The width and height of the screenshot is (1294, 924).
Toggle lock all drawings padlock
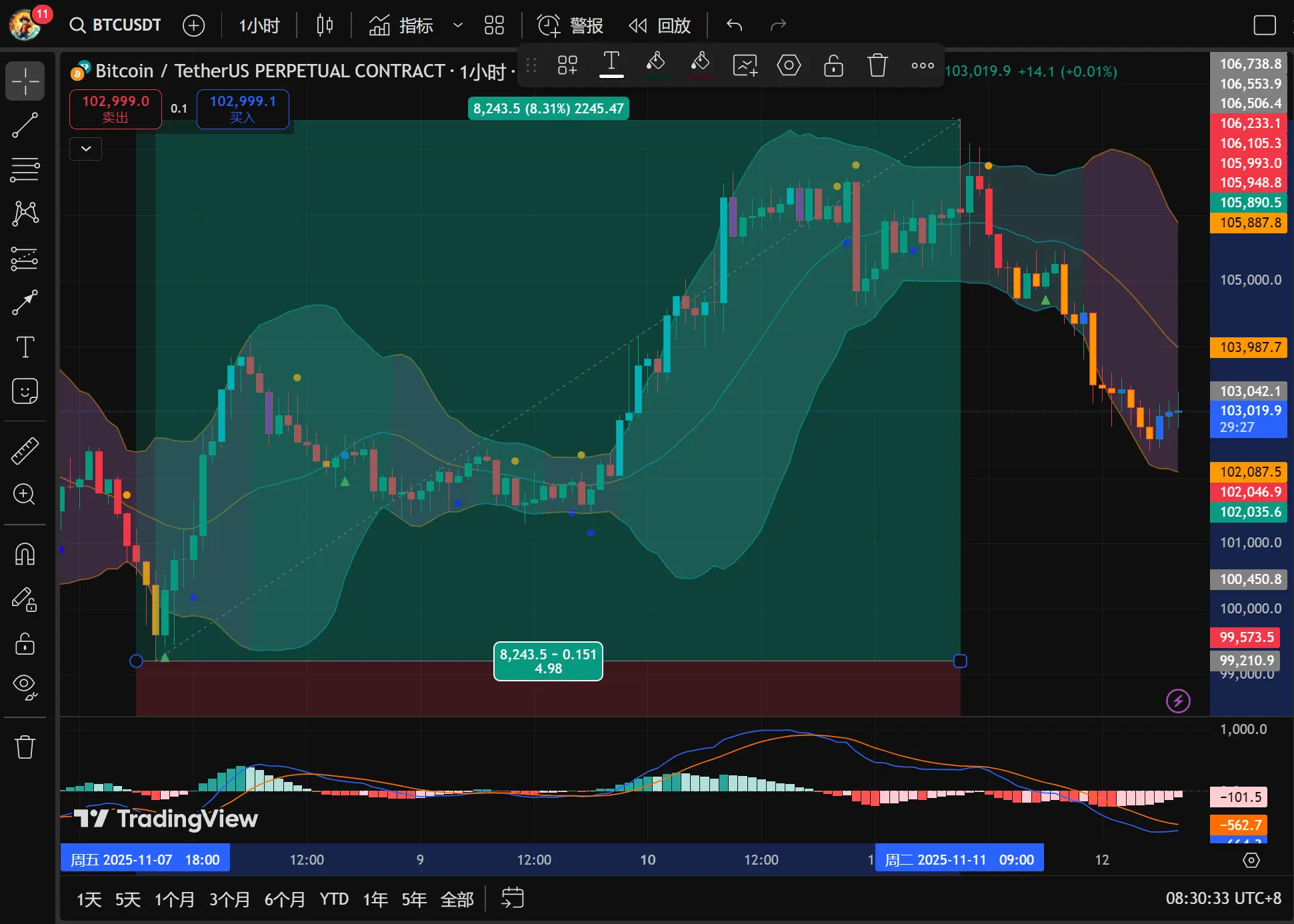coord(25,644)
